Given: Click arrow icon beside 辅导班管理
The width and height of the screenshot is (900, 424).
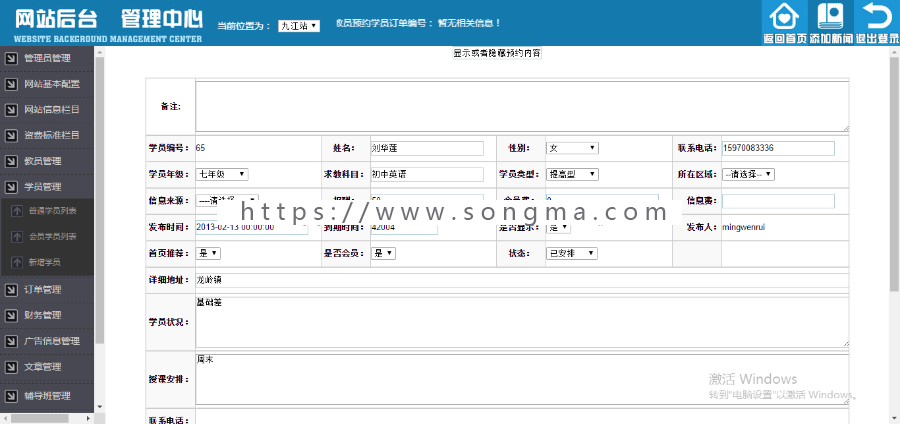Looking at the screenshot, I should (x=11, y=396).
